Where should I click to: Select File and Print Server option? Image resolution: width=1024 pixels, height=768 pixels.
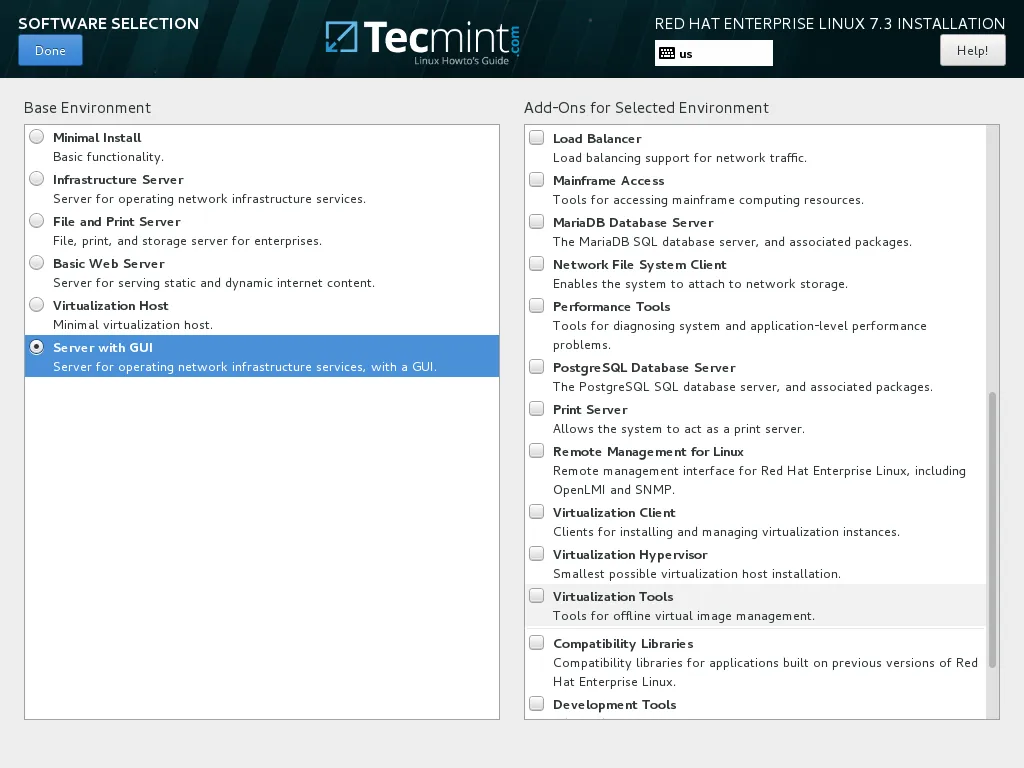[x=37, y=220]
